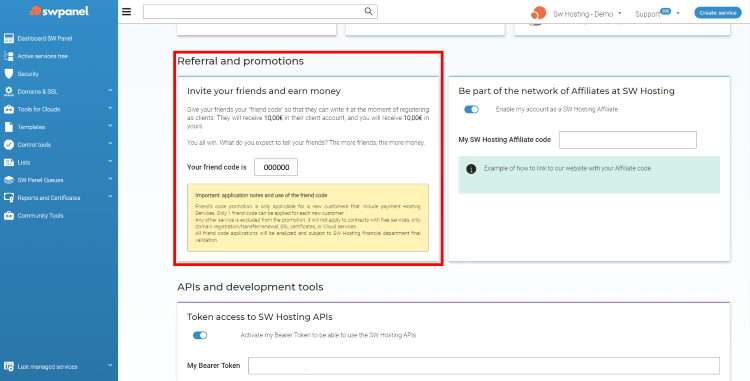Go to Security menu item
The image size is (750, 381).
pos(28,74)
